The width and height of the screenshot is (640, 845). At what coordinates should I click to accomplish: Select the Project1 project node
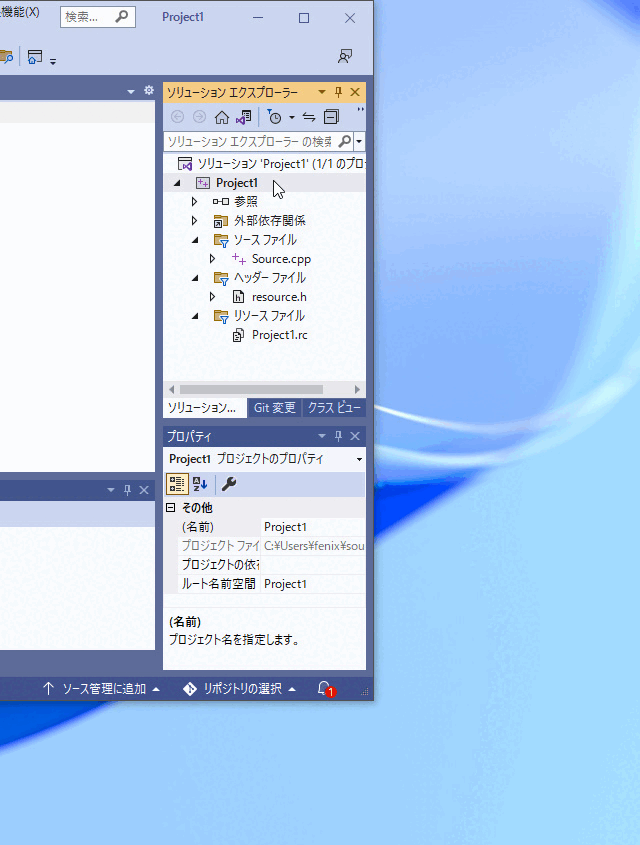click(x=237, y=183)
